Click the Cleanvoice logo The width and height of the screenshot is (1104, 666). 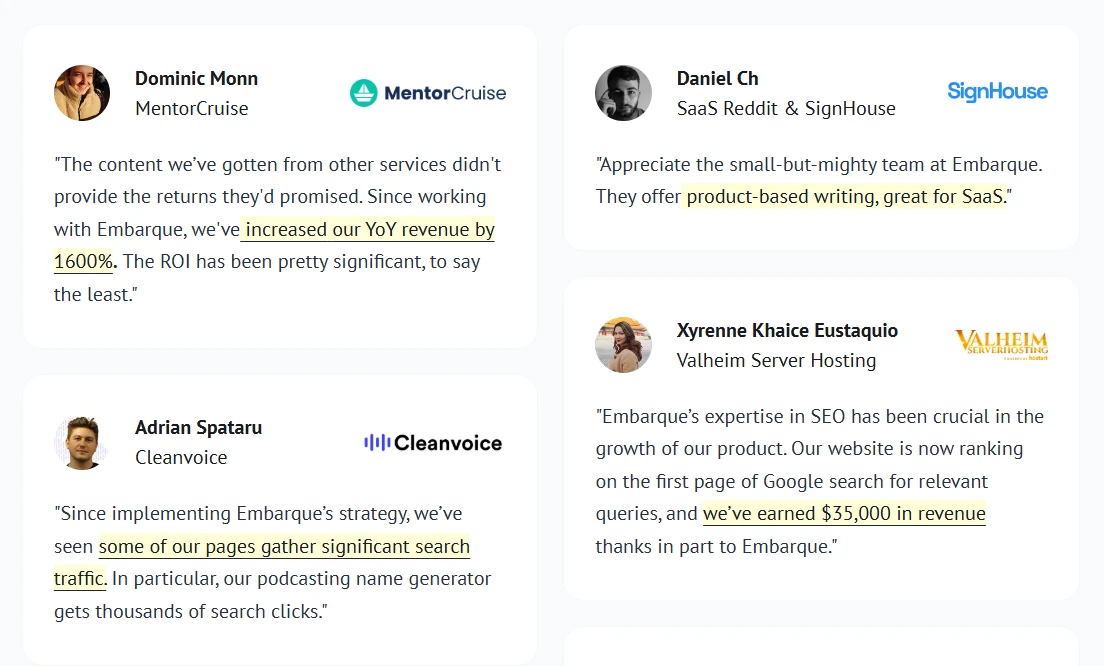tap(433, 443)
